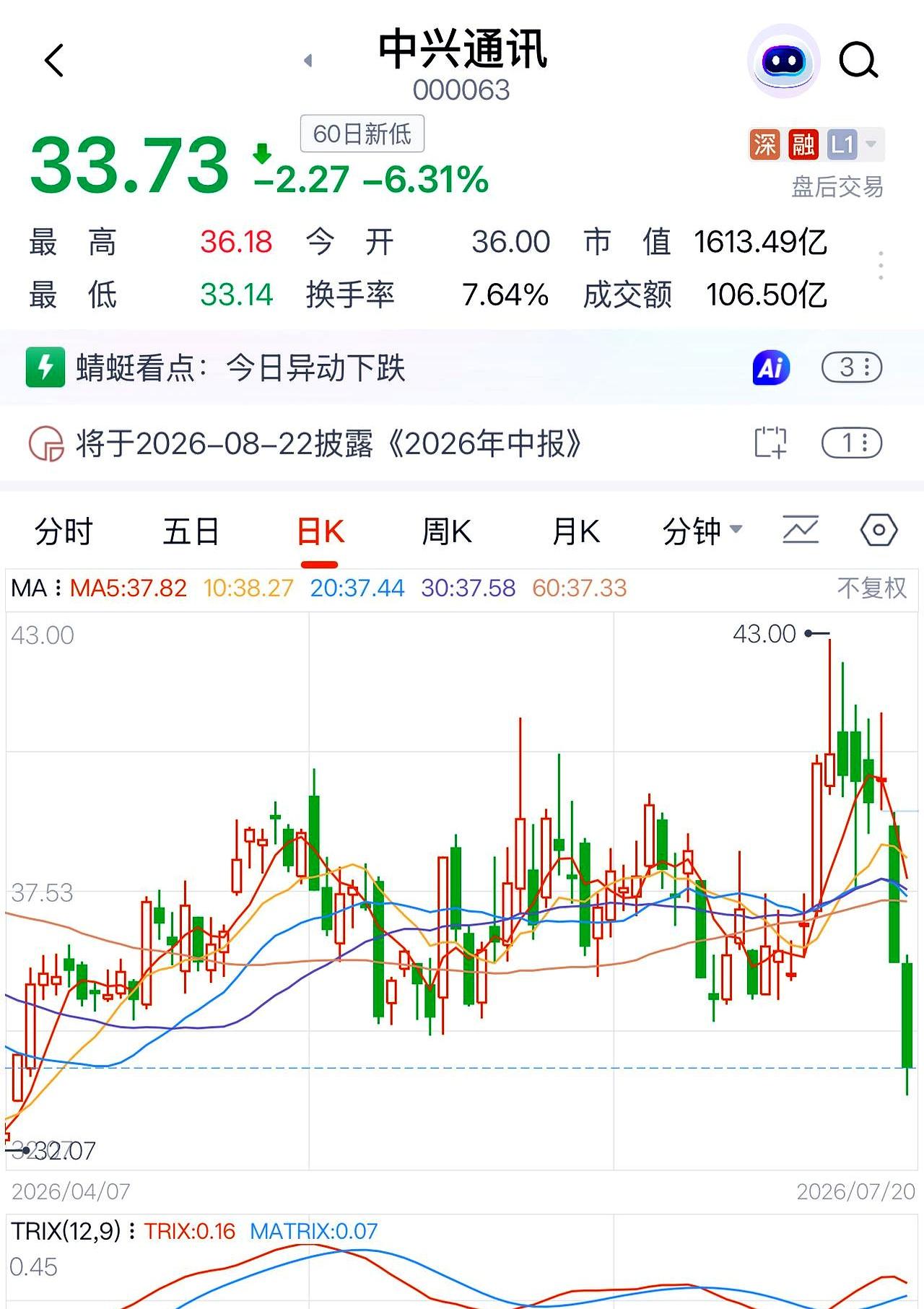This screenshot has width=924, height=1309.
Task: Open the robot AI assistant icon
Action: 783,61
